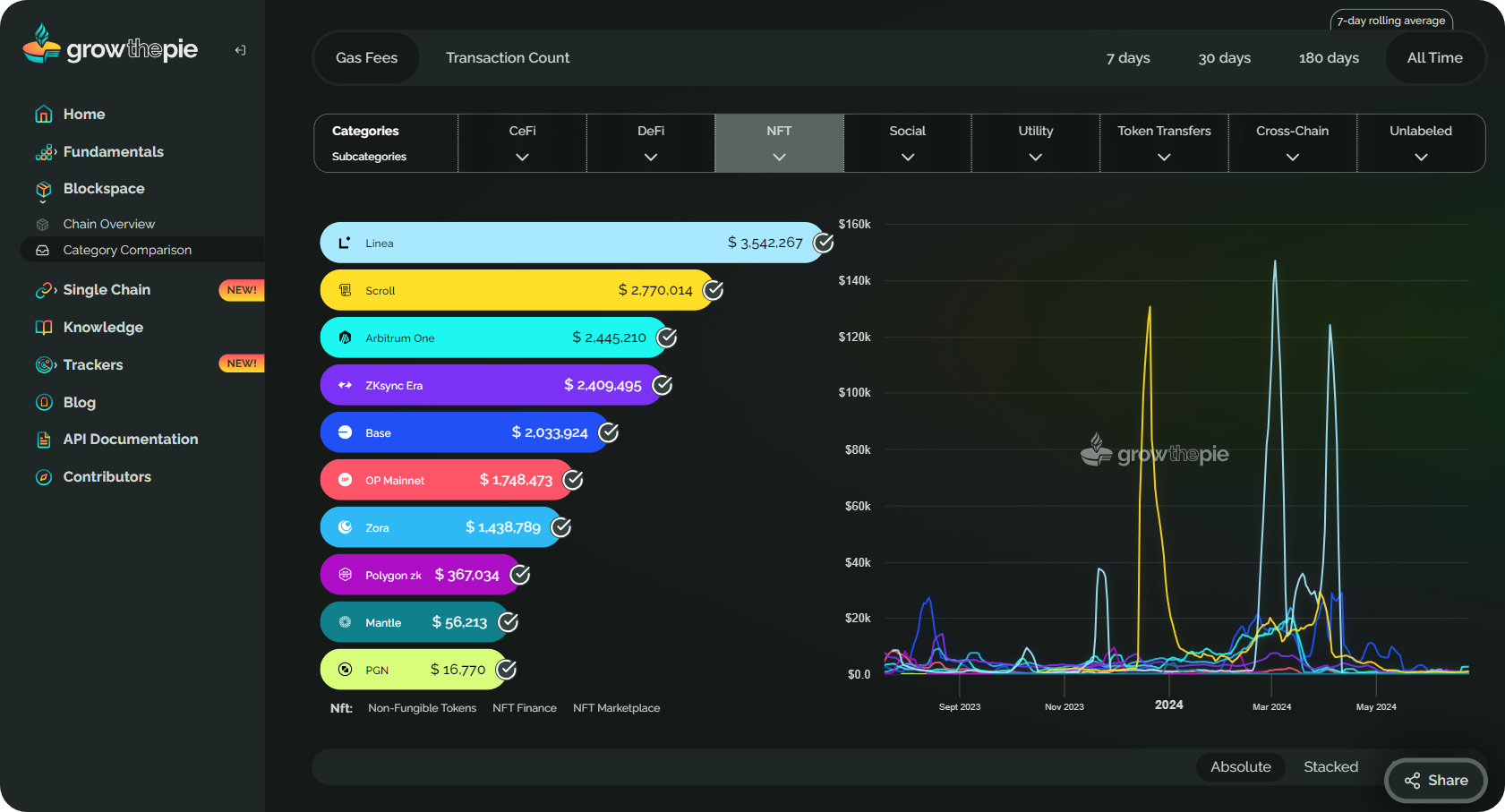The height and width of the screenshot is (812, 1505).
Task: Expand the CeFi subcategories chevron
Action: (x=522, y=158)
